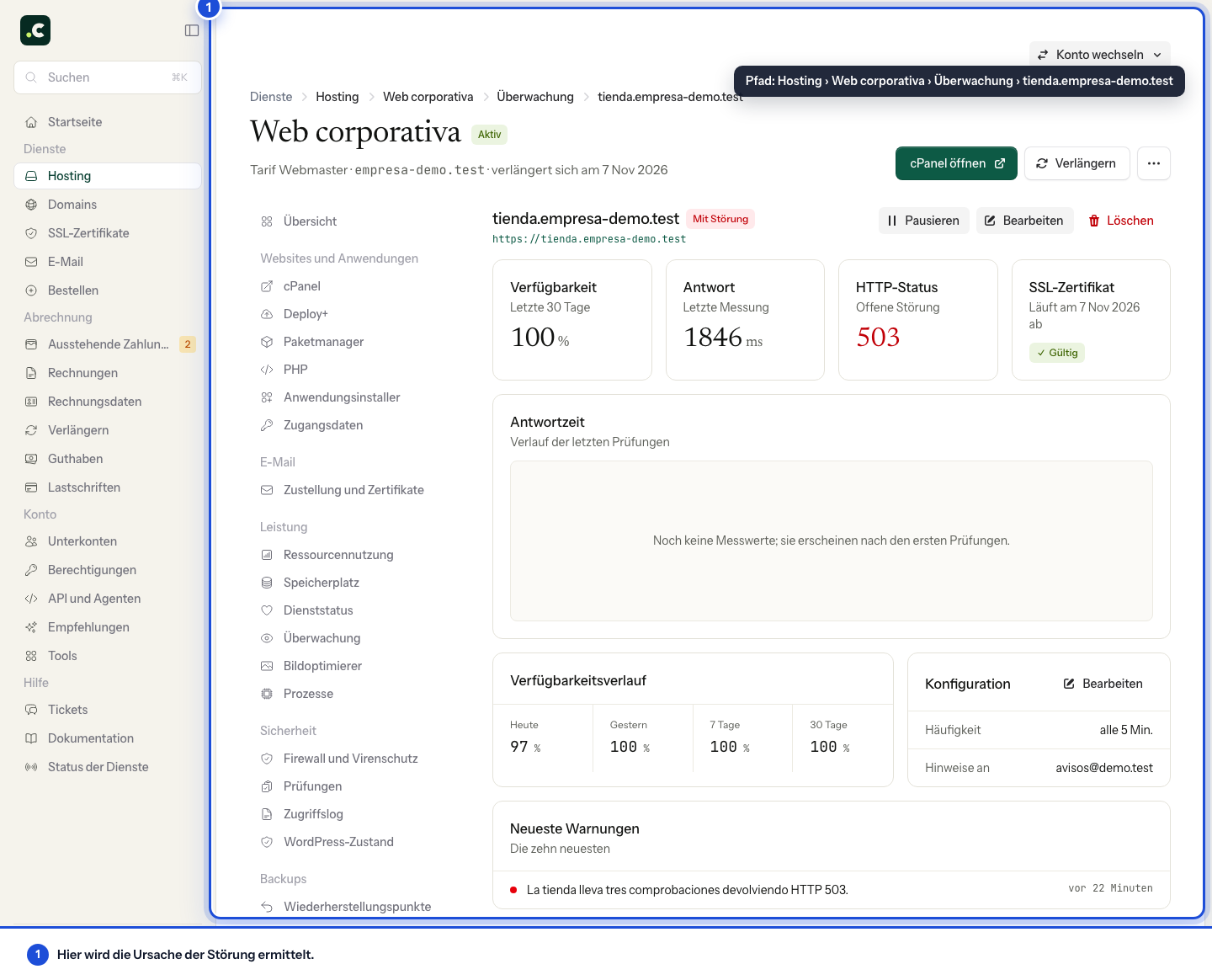
Task: Click the SSL-Zertifikate shield icon
Action: [x=31, y=233]
